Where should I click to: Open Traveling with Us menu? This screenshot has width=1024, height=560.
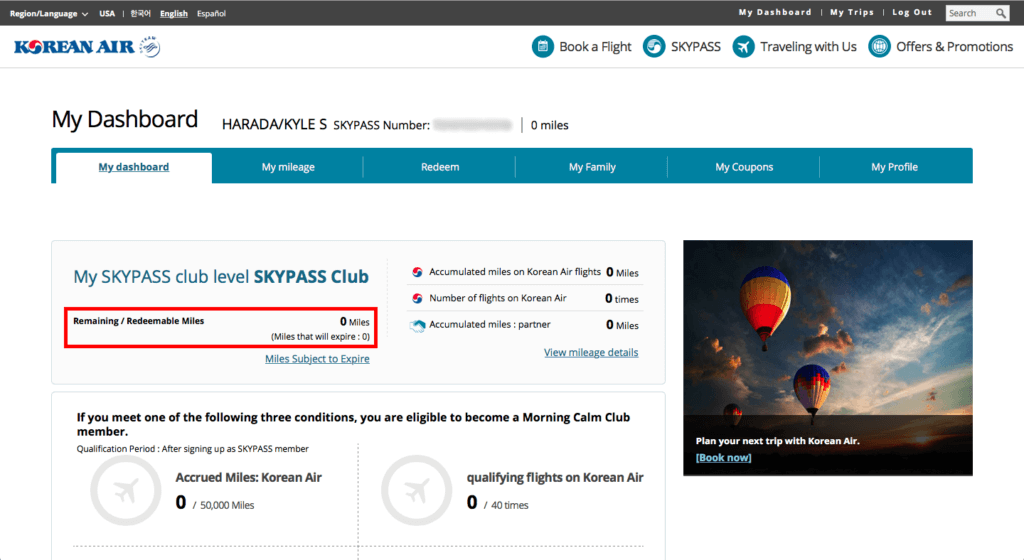[808, 46]
